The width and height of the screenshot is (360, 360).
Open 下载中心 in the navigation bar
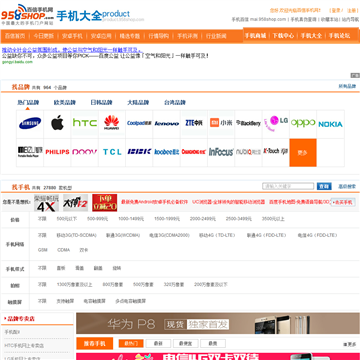(283, 36)
